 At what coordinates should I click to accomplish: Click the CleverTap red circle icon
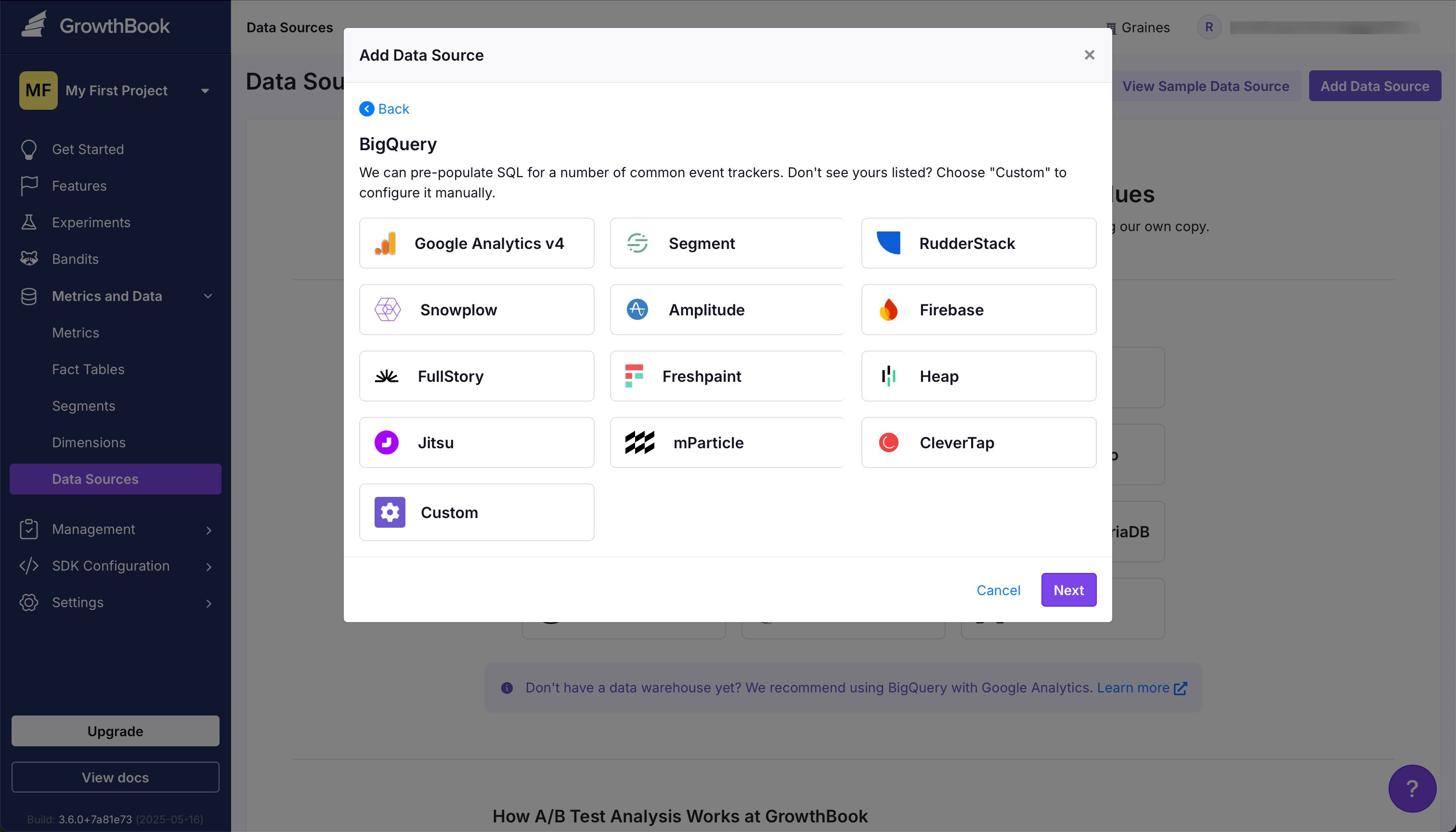click(x=888, y=442)
